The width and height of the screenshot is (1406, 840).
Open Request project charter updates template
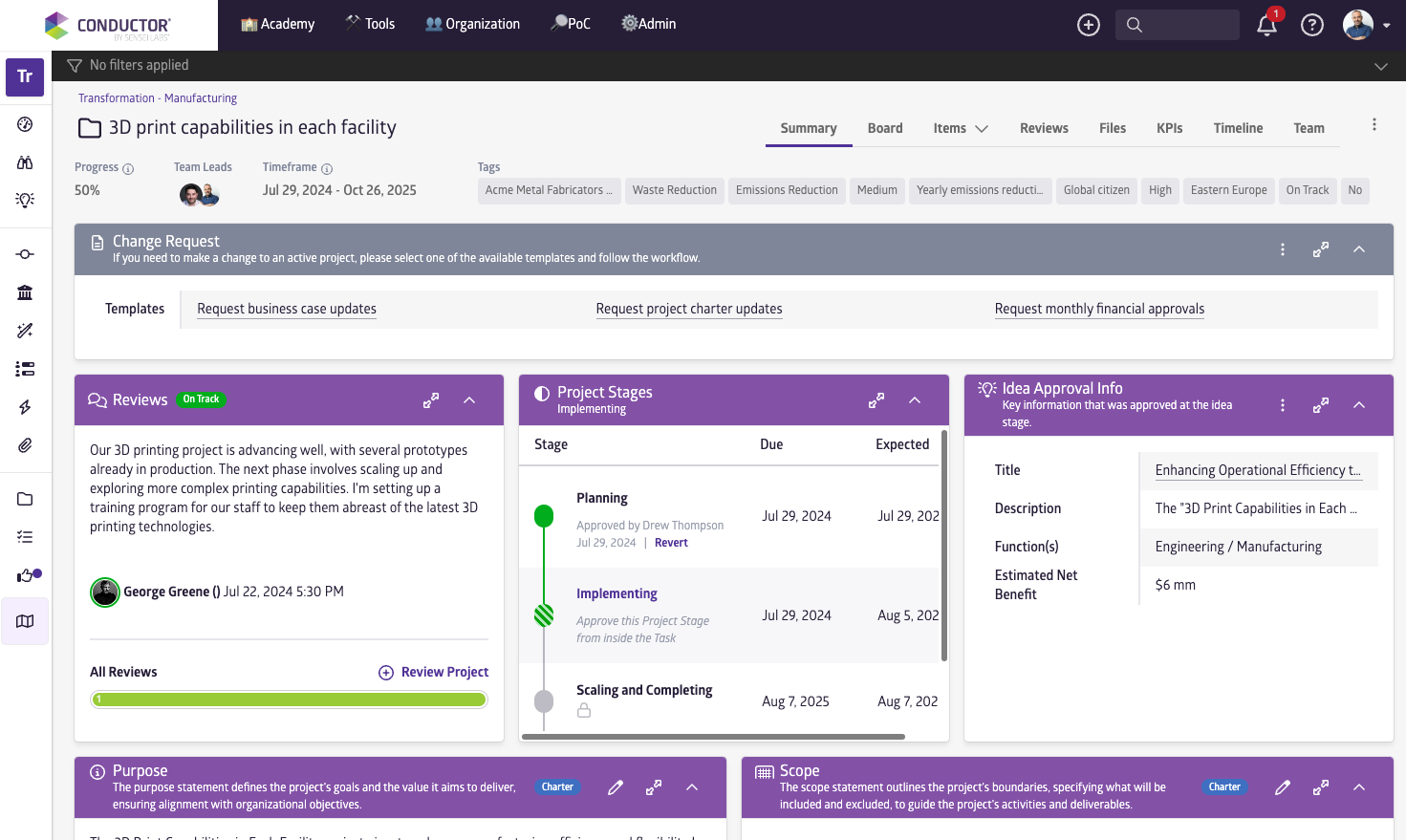tap(689, 309)
